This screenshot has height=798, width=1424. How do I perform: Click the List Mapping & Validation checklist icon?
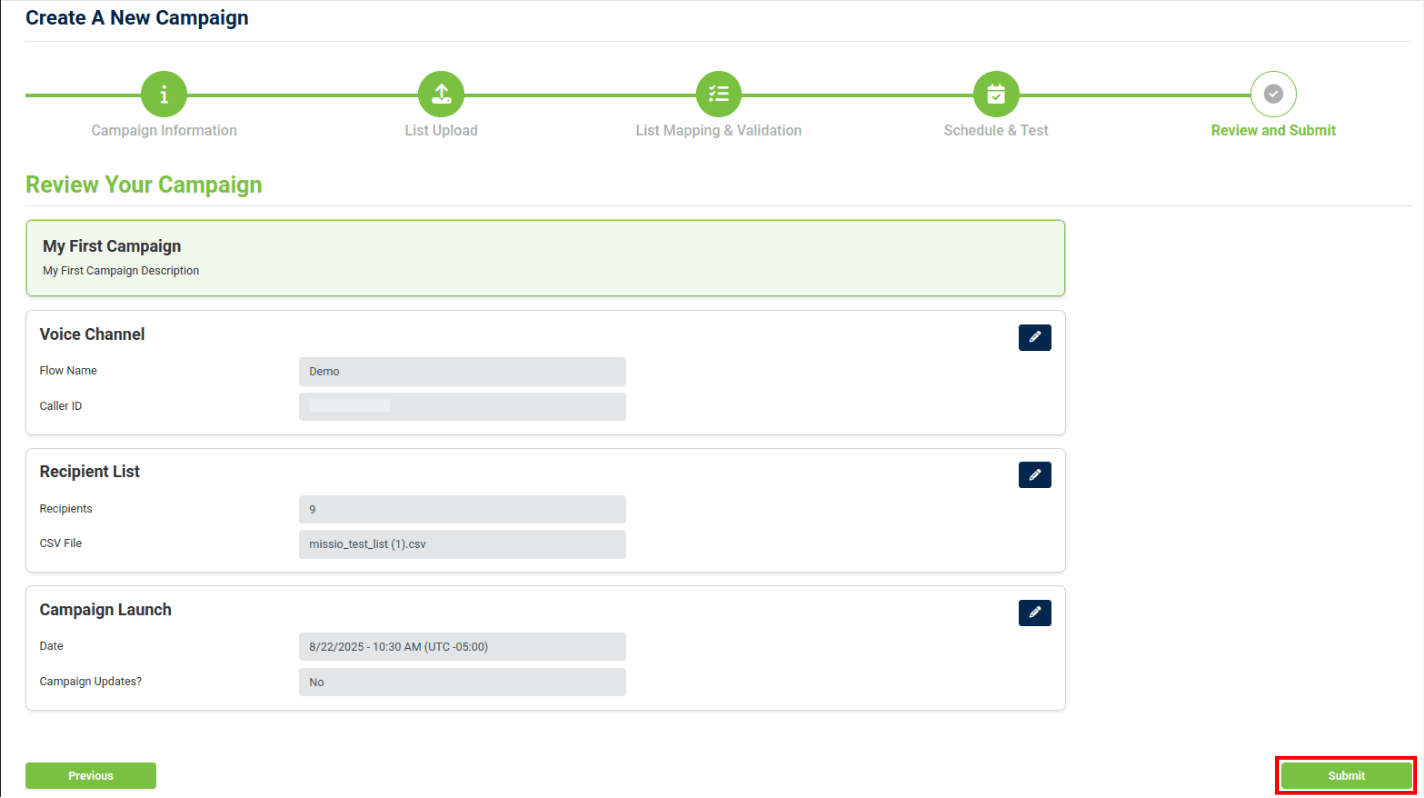[718, 94]
